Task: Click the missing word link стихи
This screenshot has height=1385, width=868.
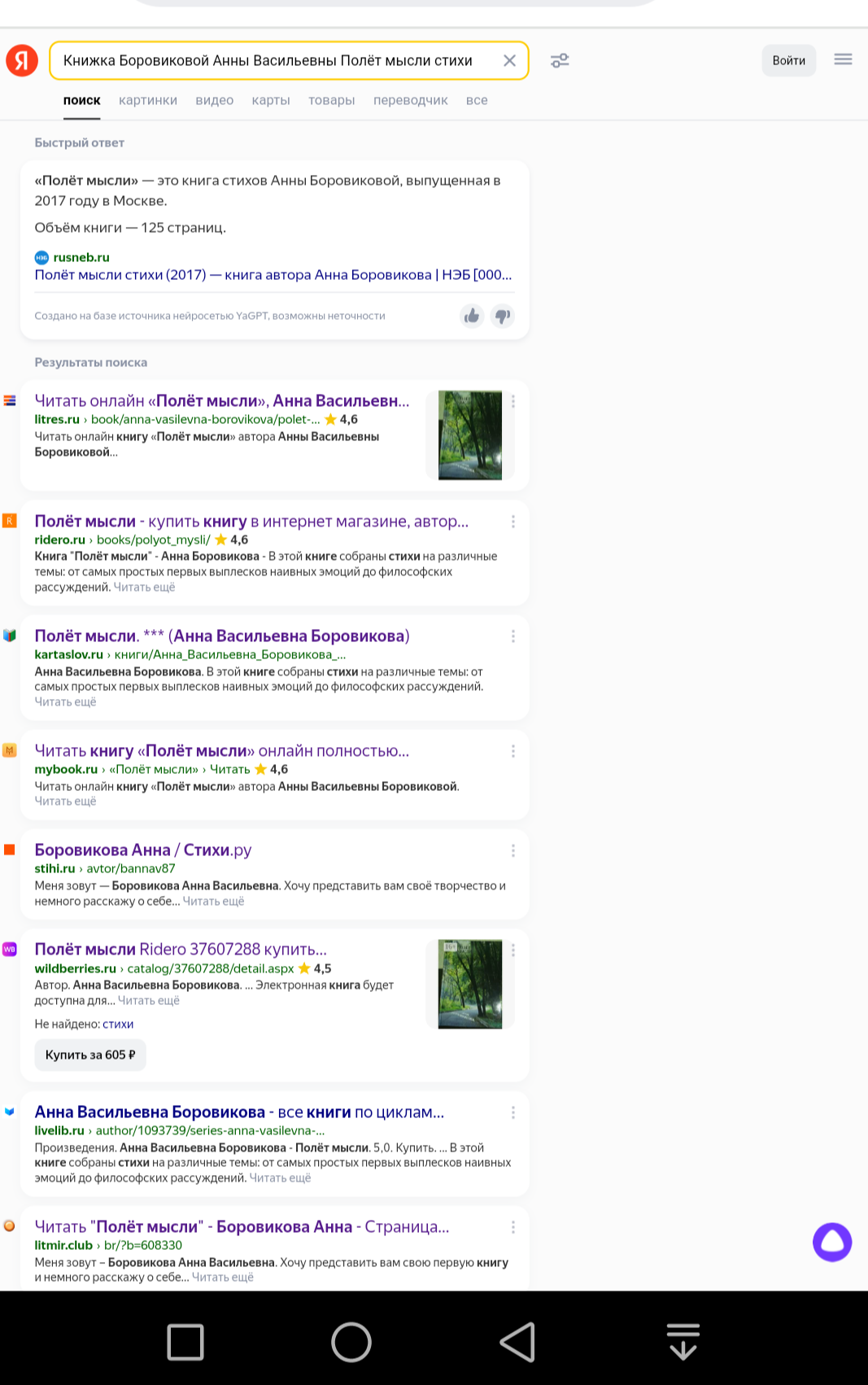Action: point(118,1024)
